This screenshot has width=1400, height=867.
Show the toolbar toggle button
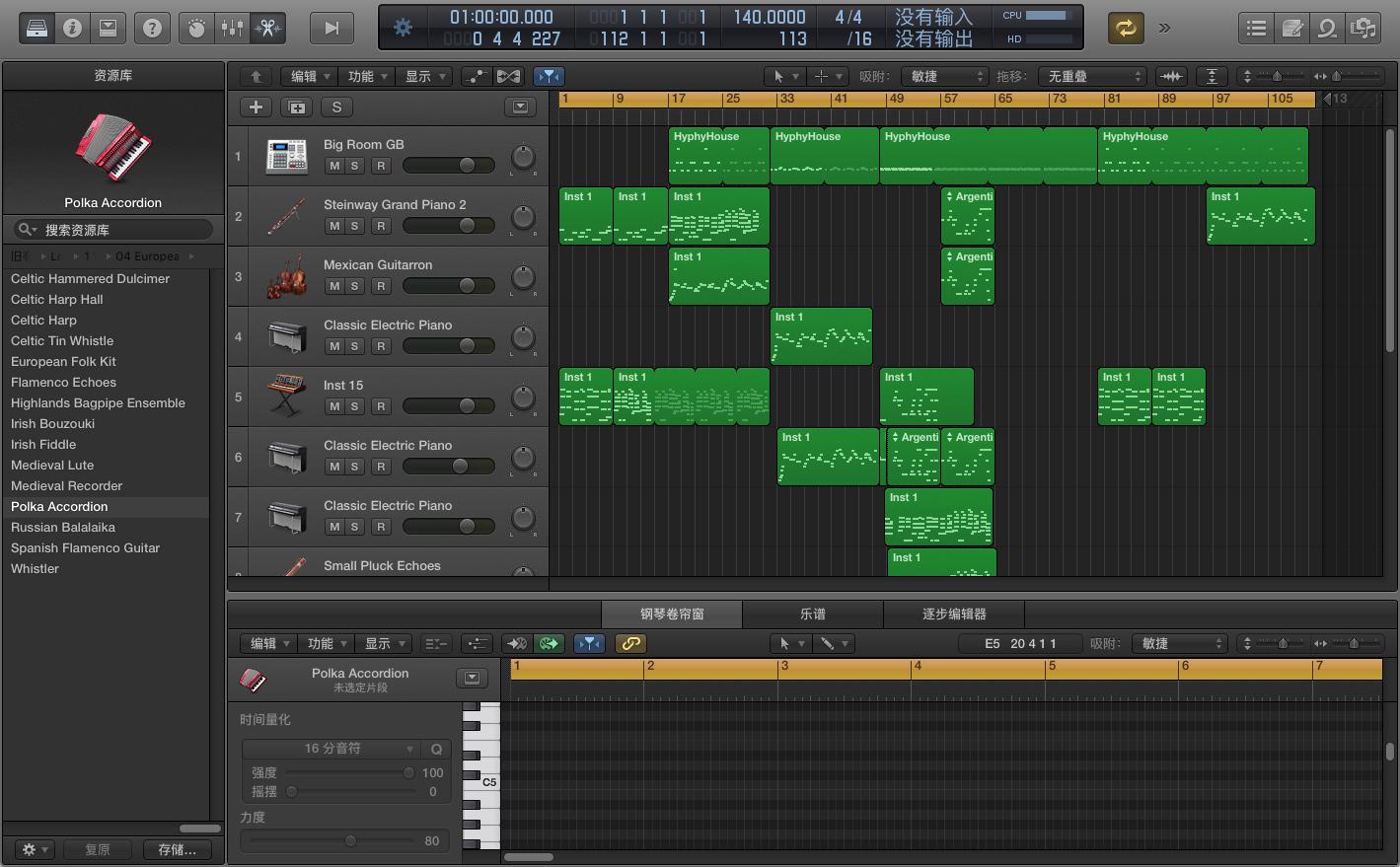[108, 28]
